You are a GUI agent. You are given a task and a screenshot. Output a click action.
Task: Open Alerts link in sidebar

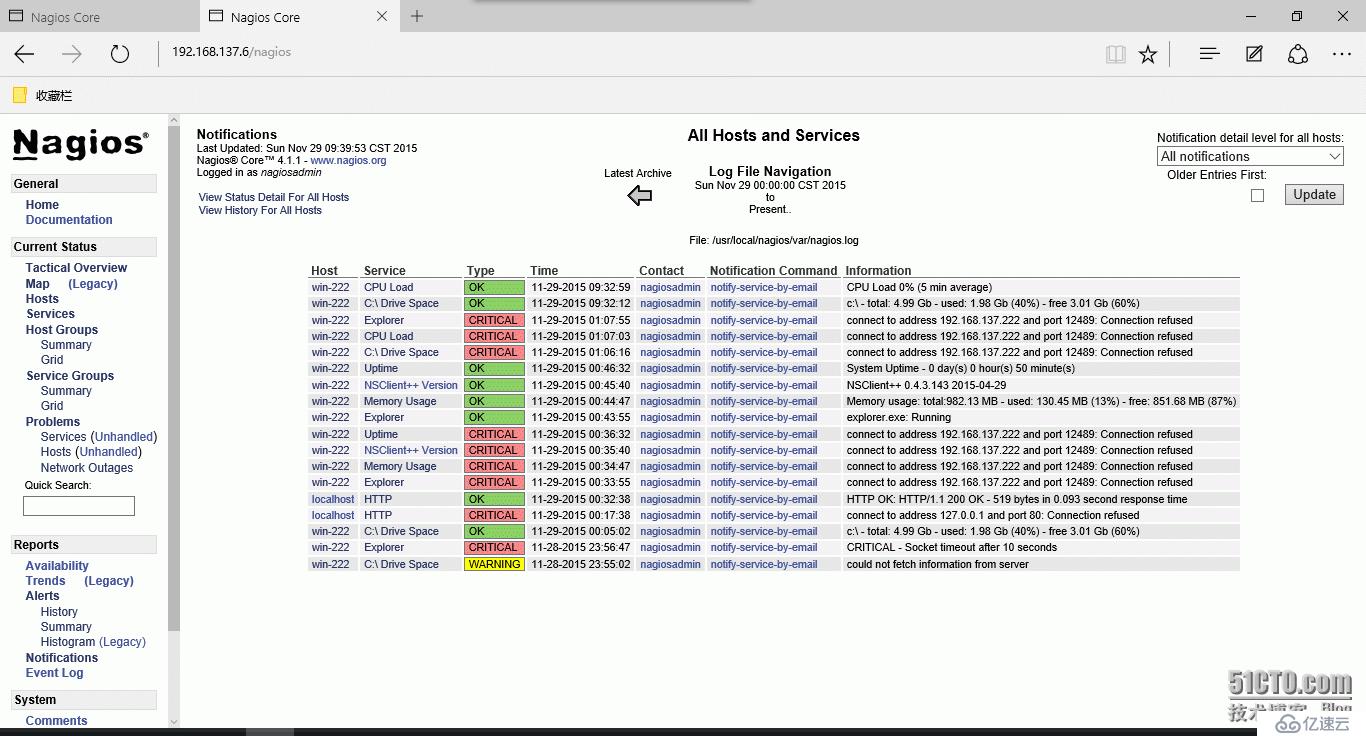[42, 596]
